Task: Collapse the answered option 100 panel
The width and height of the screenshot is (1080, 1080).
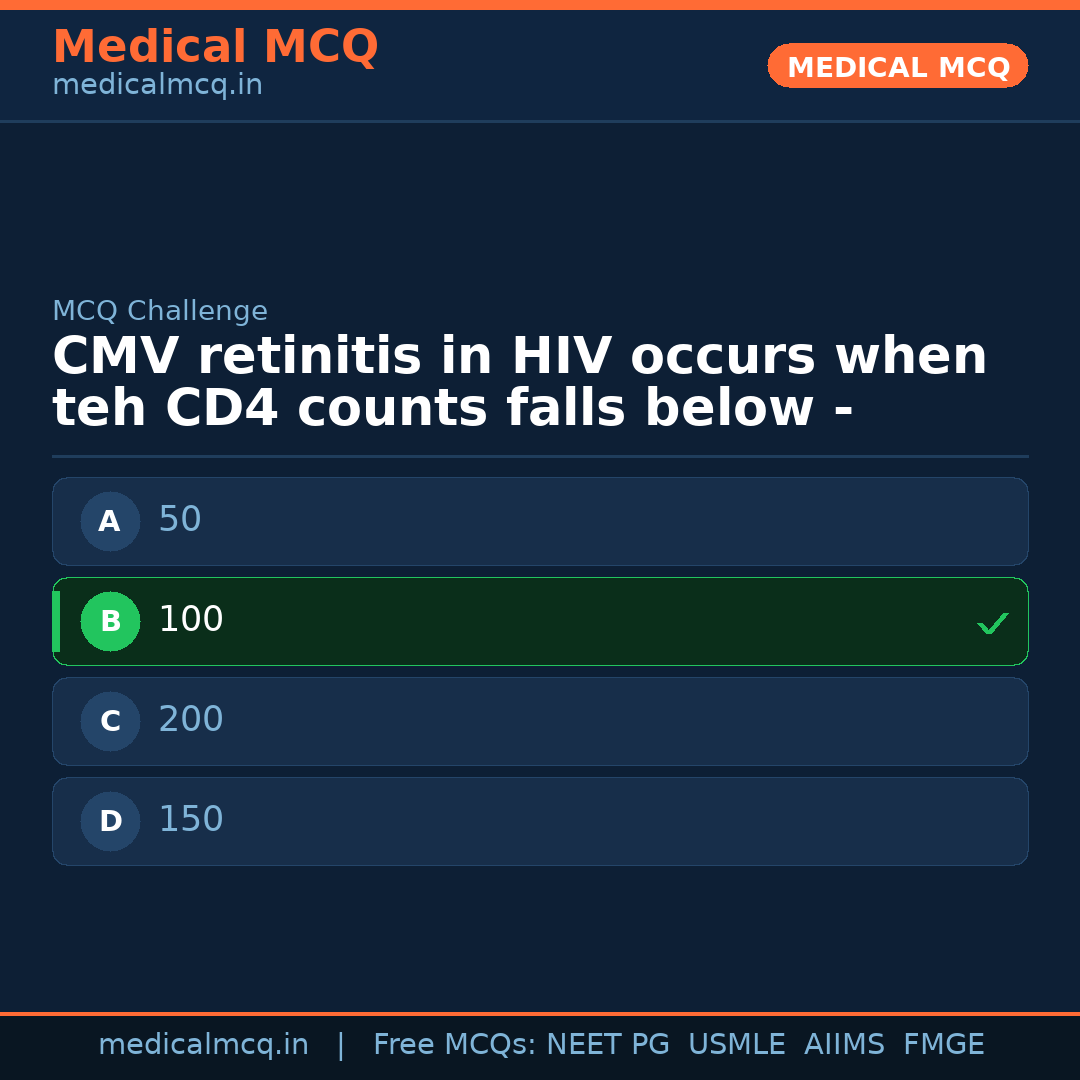Action: pyautogui.click(x=540, y=621)
